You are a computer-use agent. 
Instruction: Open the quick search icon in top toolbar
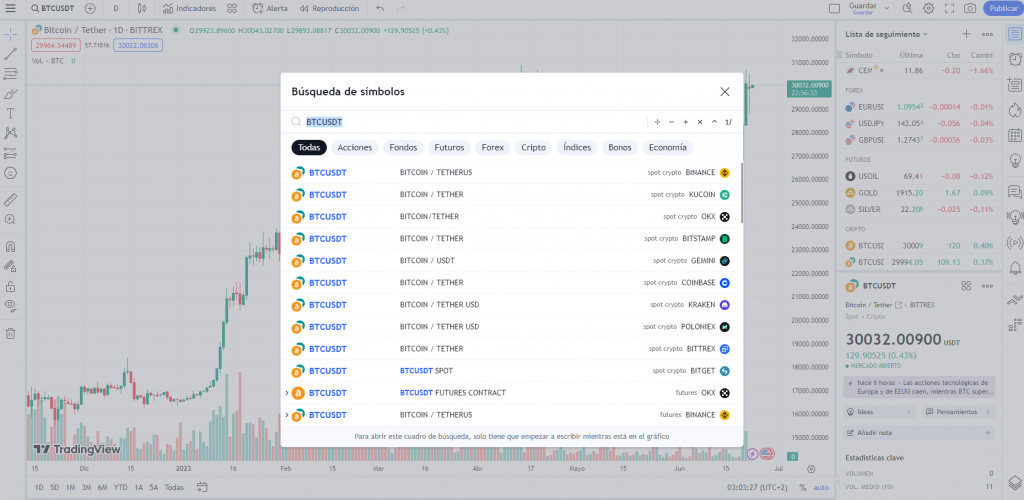pyautogui.click(x=907, y=8)
